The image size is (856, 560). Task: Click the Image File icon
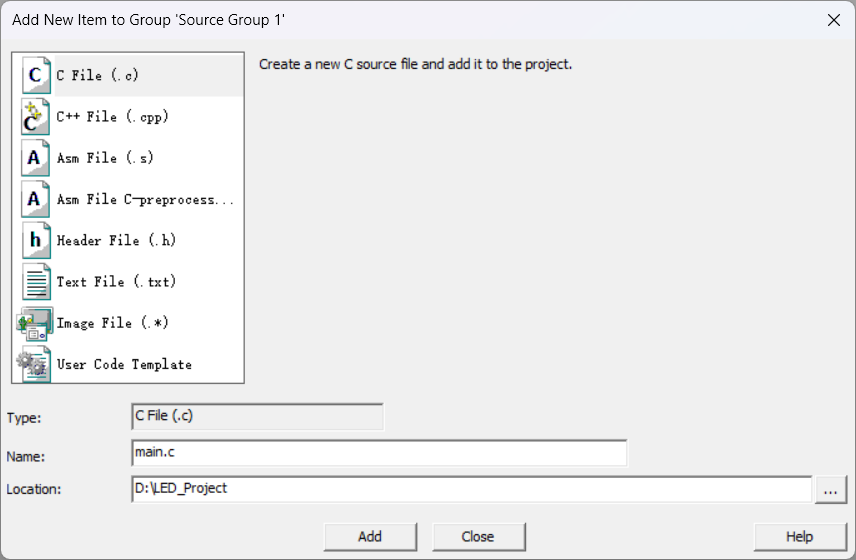coord(35,323)
